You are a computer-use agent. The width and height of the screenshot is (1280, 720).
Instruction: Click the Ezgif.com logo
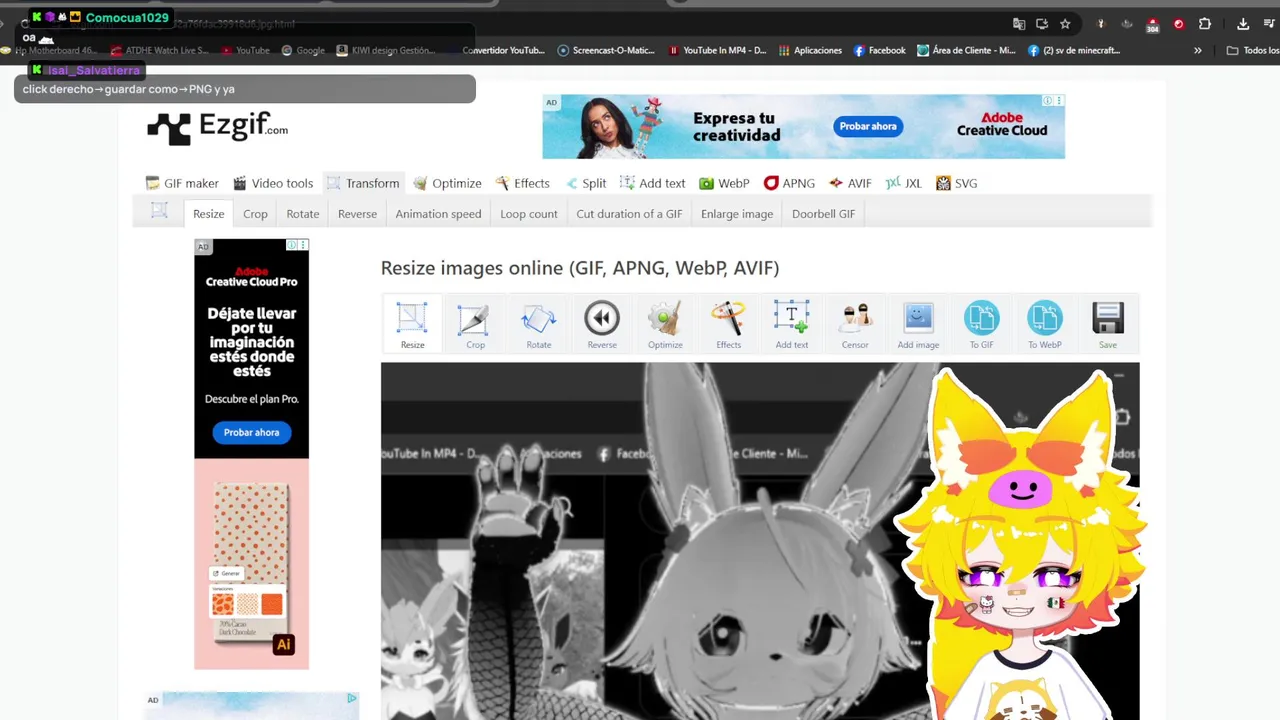[217, 127]
